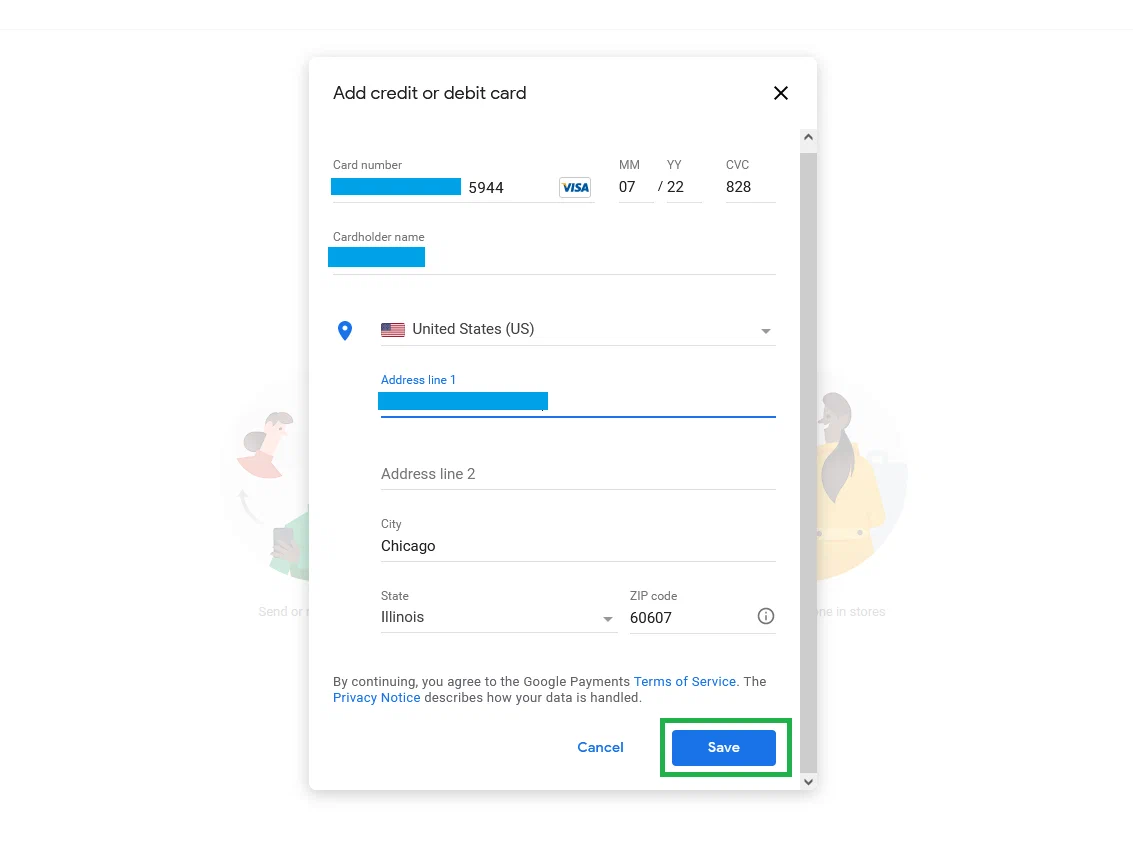The image size is (1133, 845).
Task: Select the United States (US) country field
Action: coord(578,330)
